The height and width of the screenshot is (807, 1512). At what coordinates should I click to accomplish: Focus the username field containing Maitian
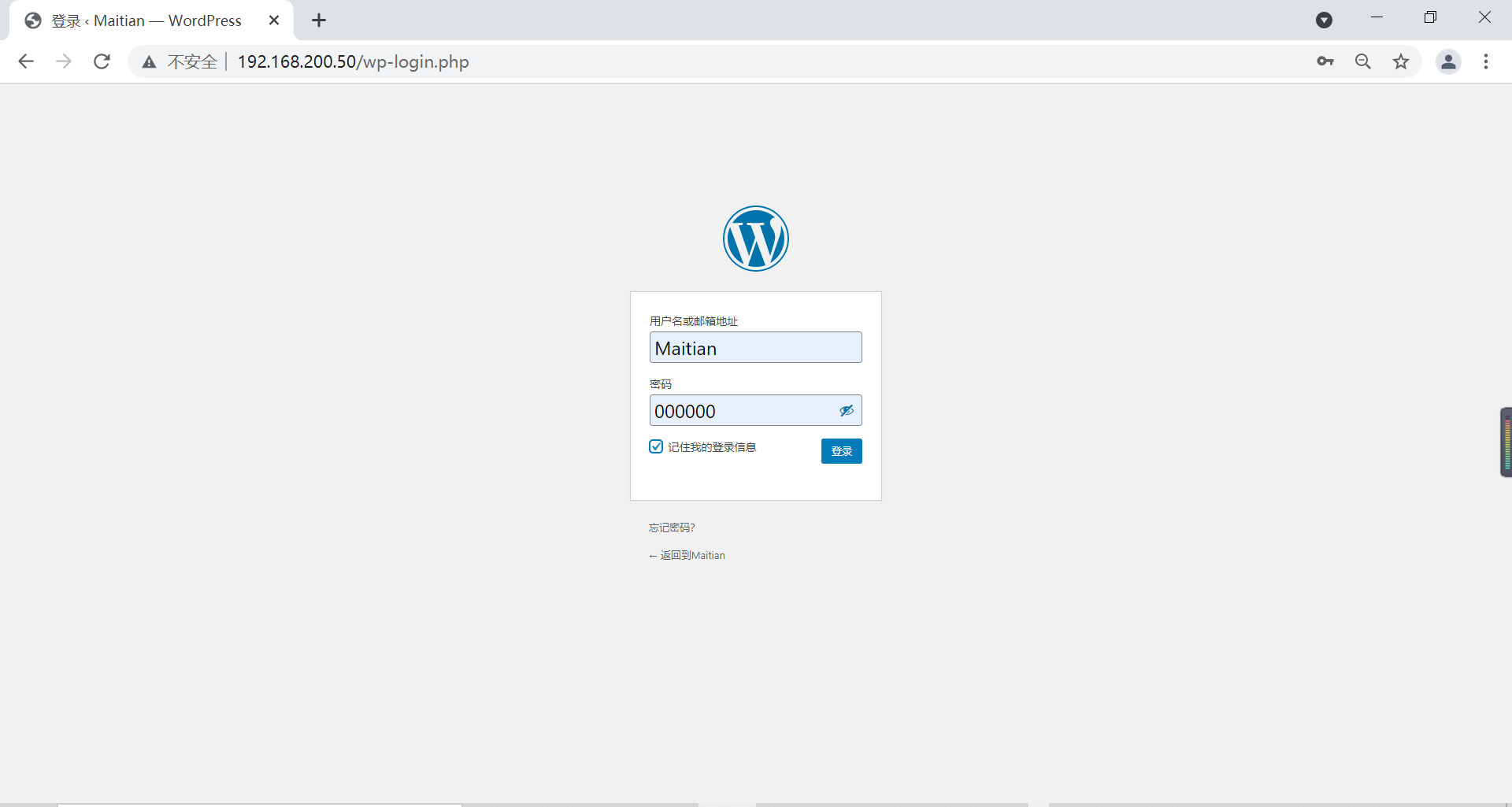[x=756, y=347]
